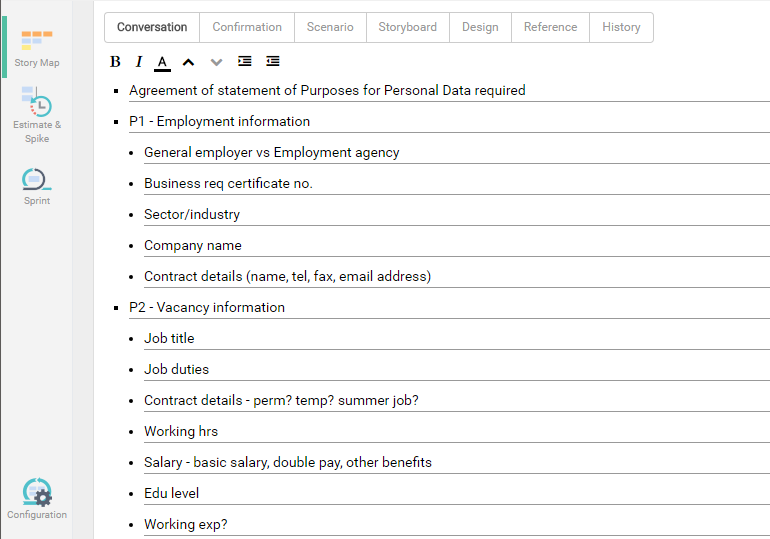Move the item up with chevron

pos(189,62)
